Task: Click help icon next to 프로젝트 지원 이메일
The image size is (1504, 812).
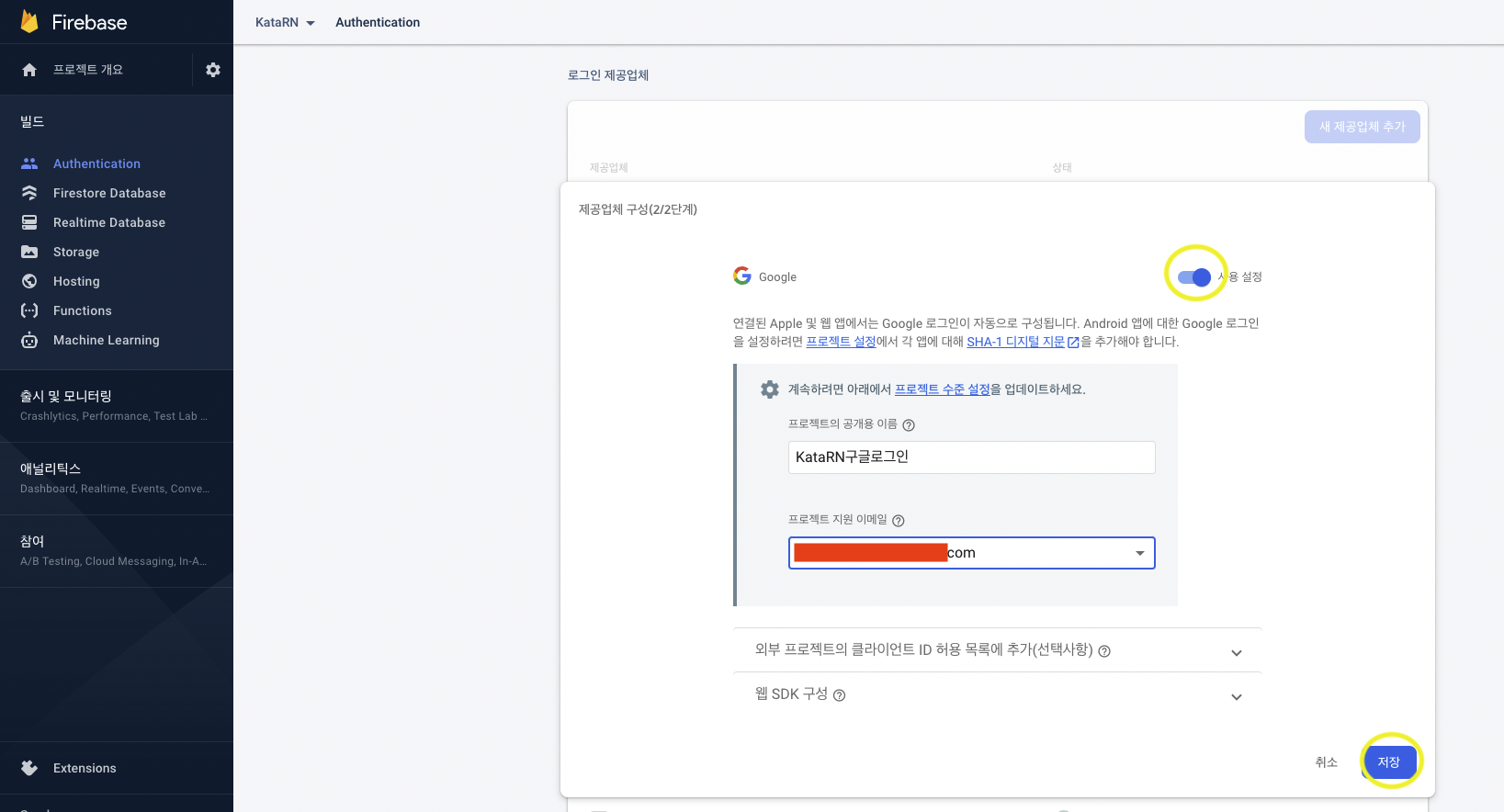Action: [x=899, y=521]
